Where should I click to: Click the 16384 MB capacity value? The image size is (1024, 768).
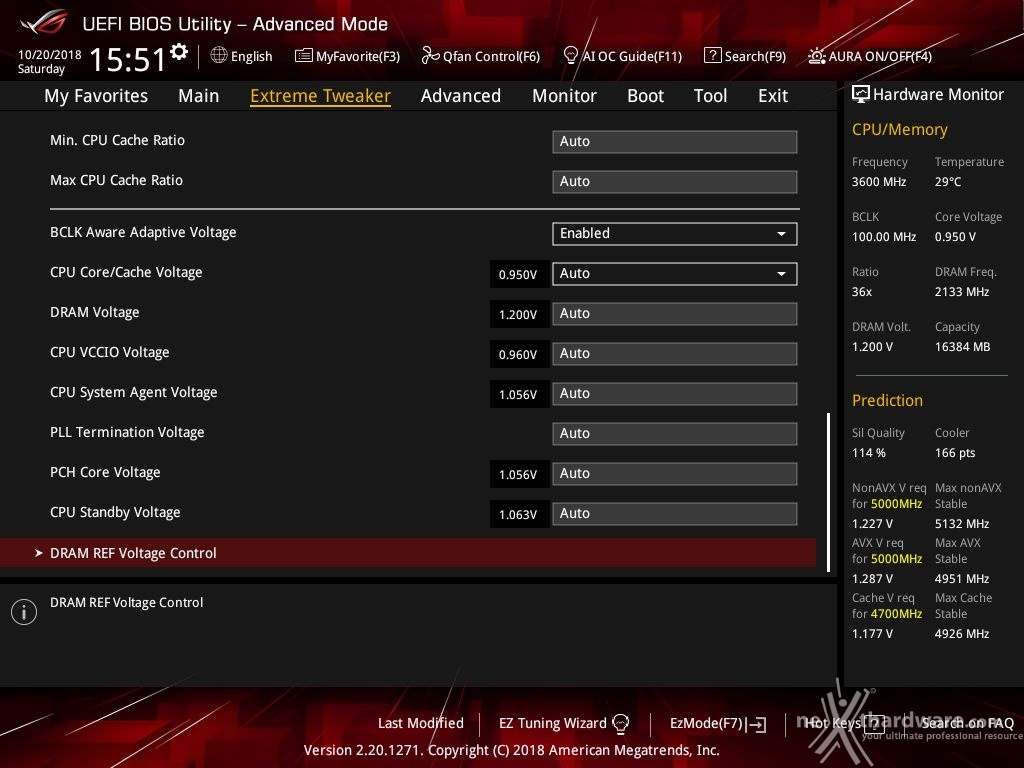click(x=963, y=347)
